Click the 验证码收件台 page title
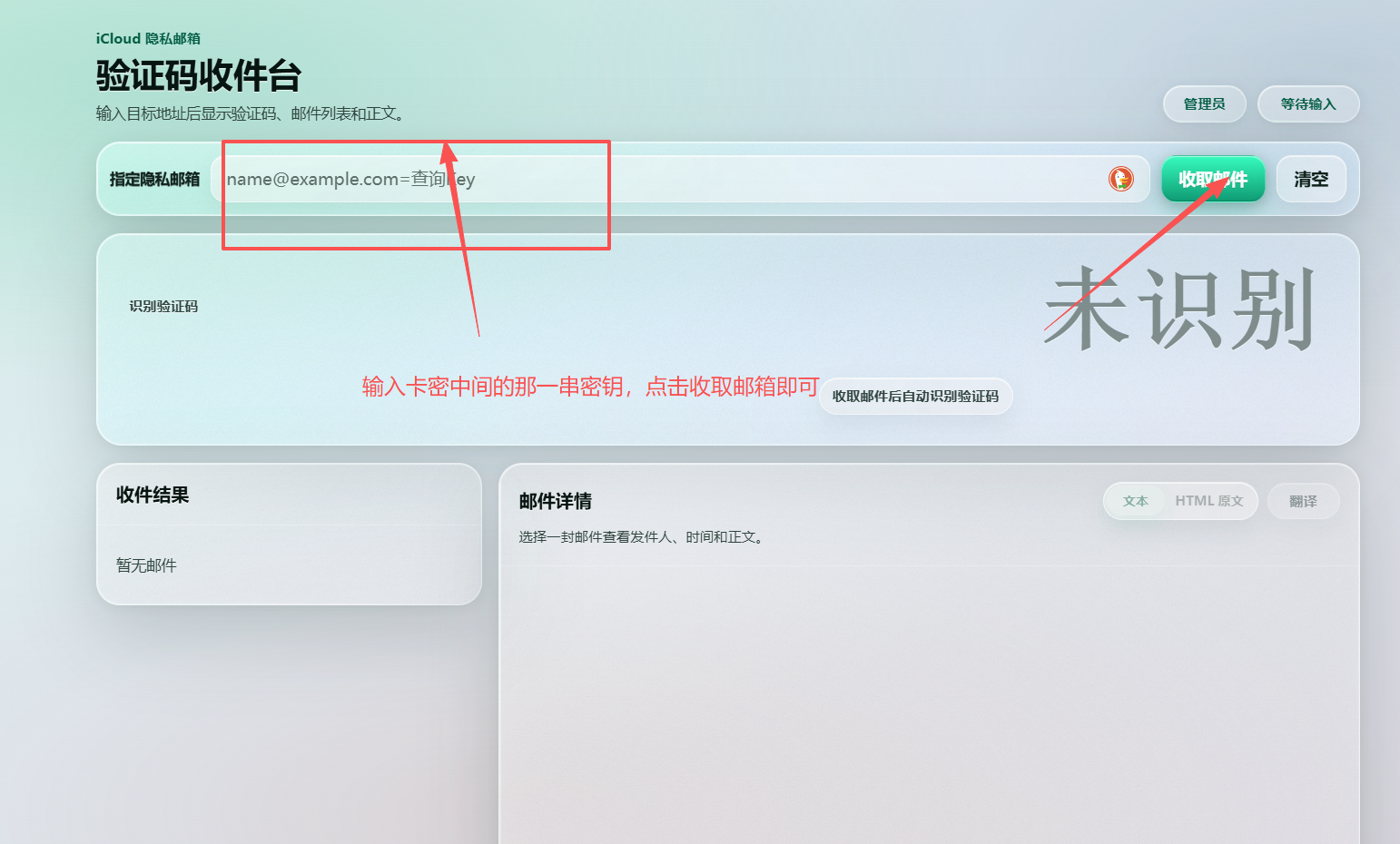The width and height of the screenshot is (1400, 844). (199, 75)
